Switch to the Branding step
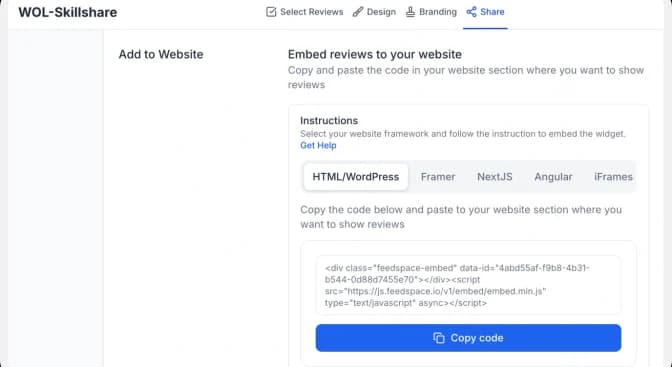The image size is (672, 367). point(438,12)
